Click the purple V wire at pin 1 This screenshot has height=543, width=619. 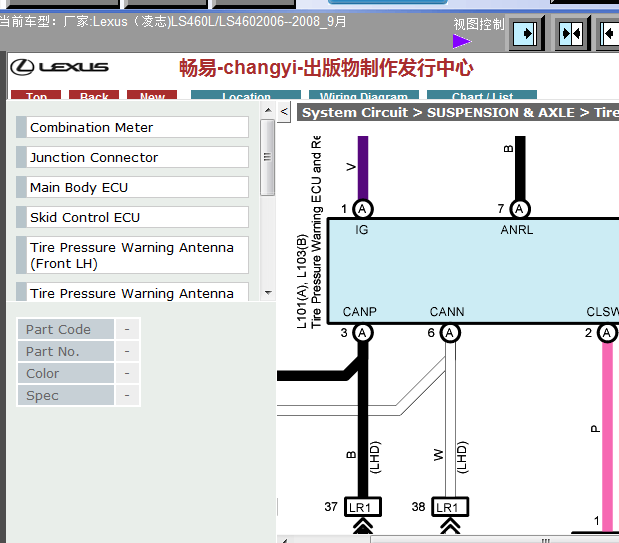[x=363, y=168]
